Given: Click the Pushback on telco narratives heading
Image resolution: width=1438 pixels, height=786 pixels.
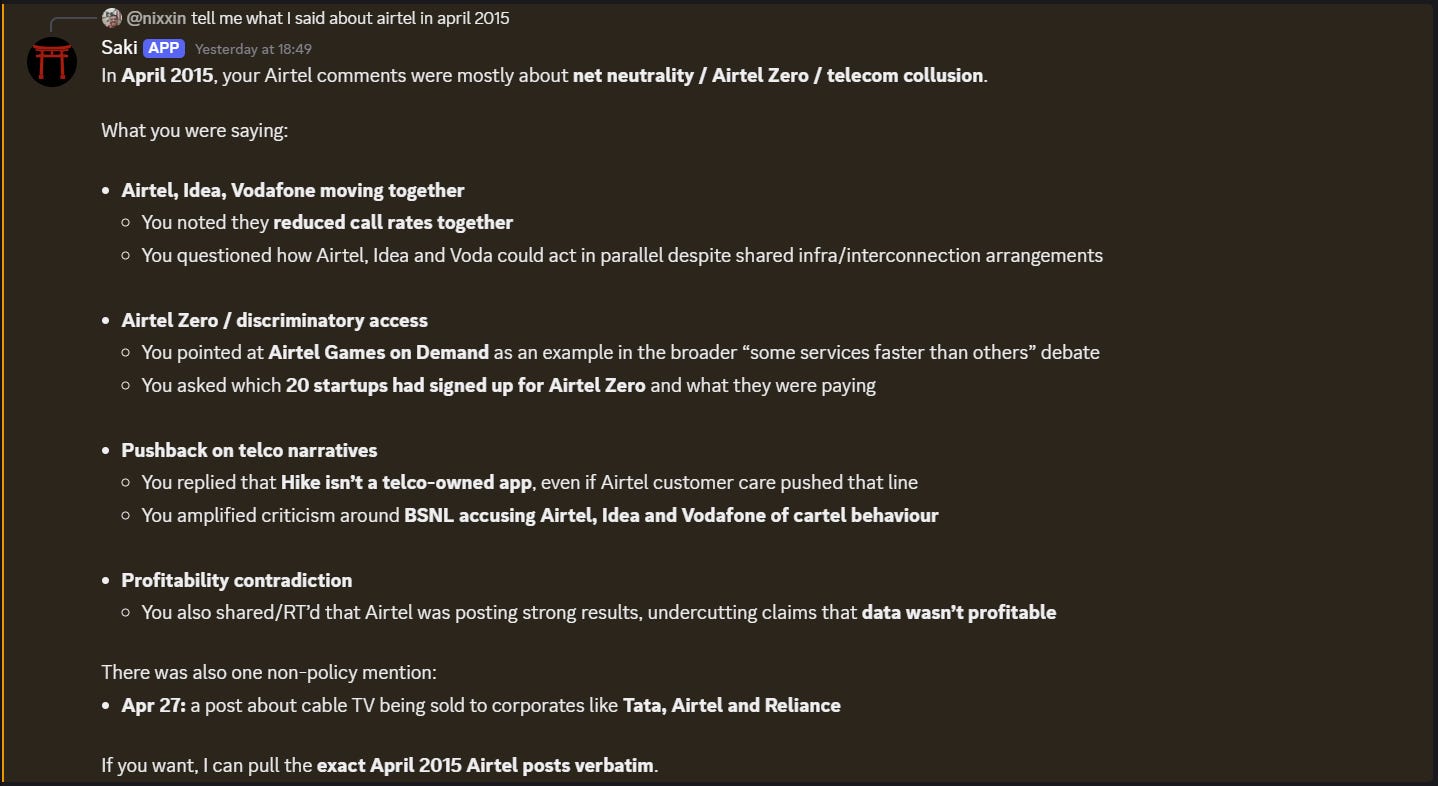Looking at the screenshot, I should click(250, 450).
